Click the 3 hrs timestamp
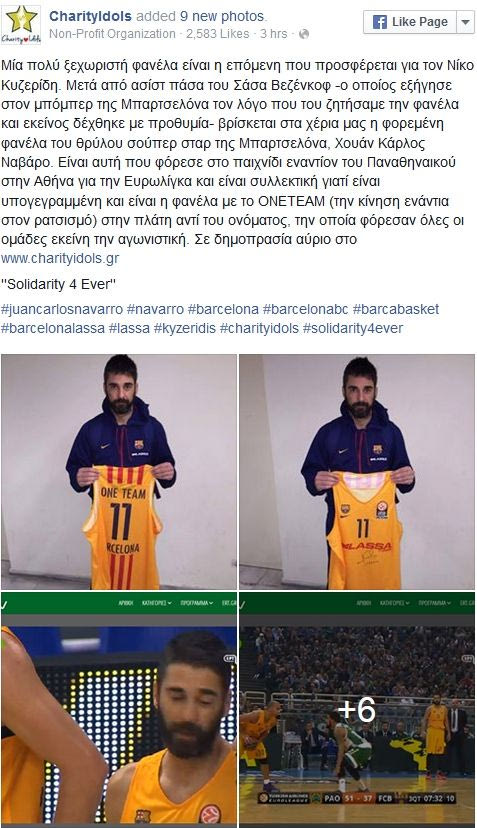Screen dimensions: 477x828 coord(274,34)
